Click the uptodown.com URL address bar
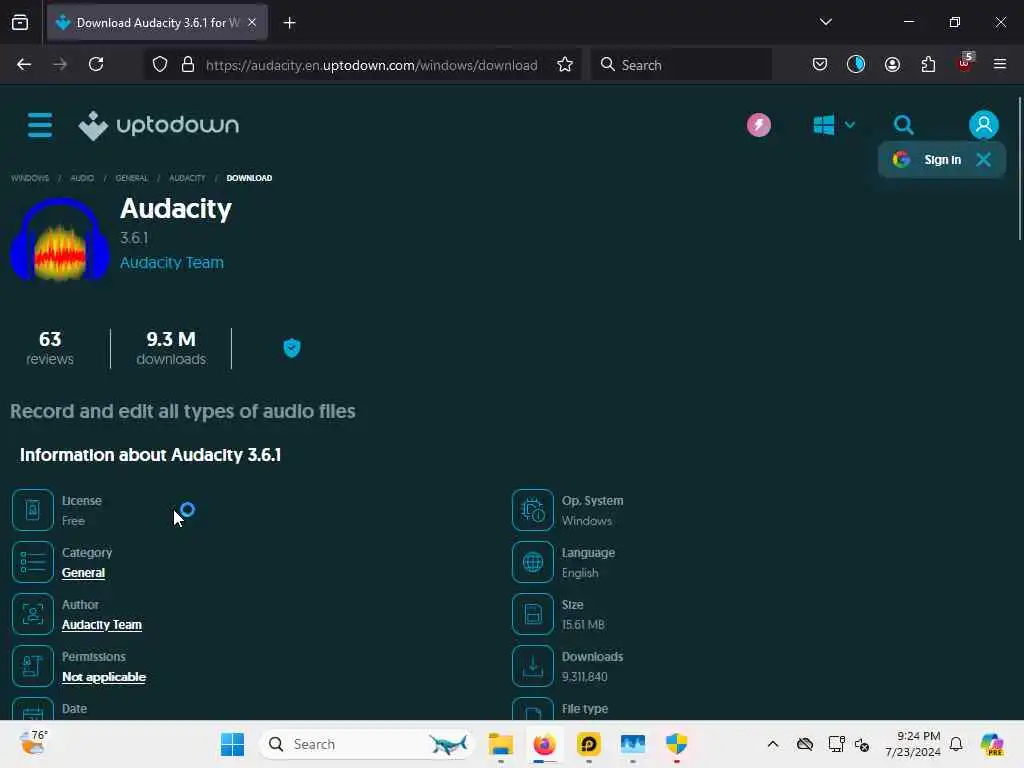The width and height of the screenshot is (1024, 768). click(x=372, y=65)
